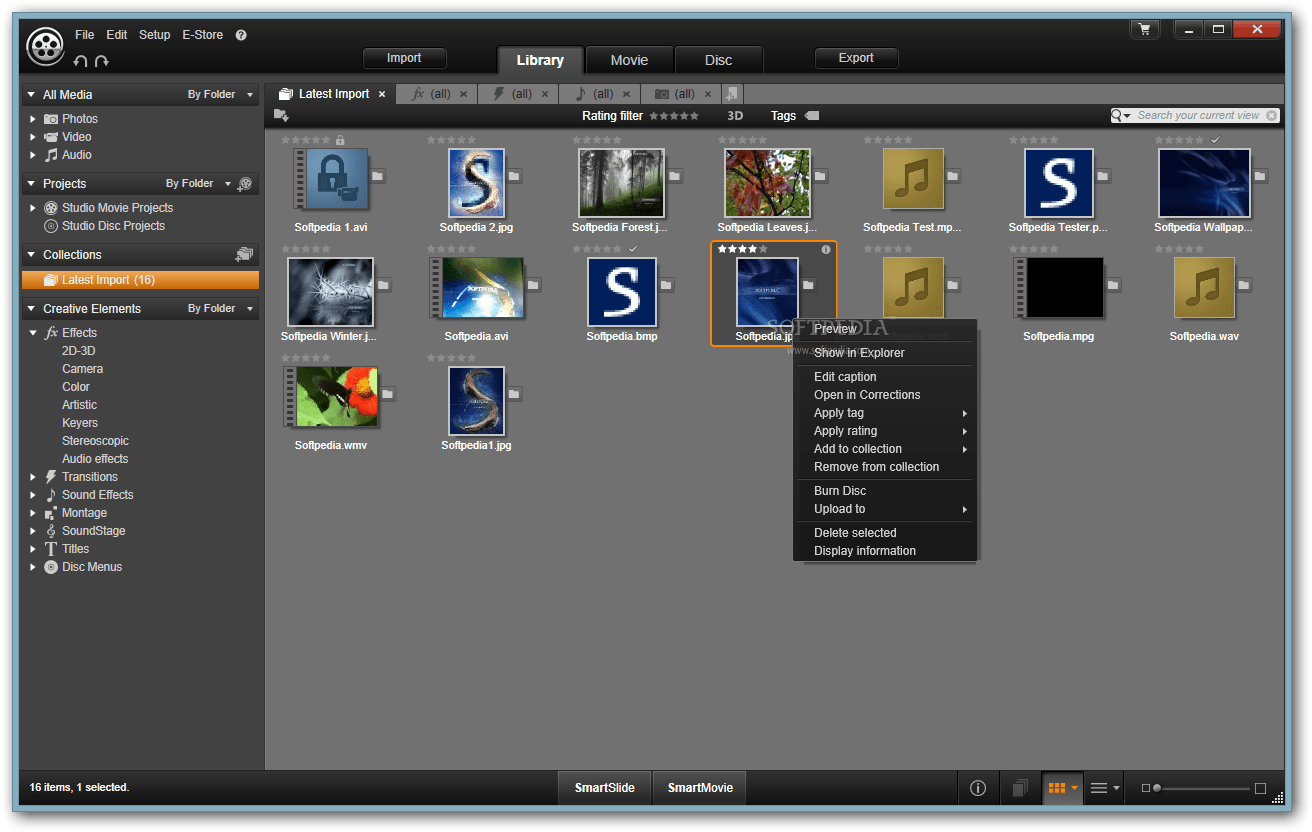
Task: Open the E-Store shopping cart icon
Action: pos(1144,28)
